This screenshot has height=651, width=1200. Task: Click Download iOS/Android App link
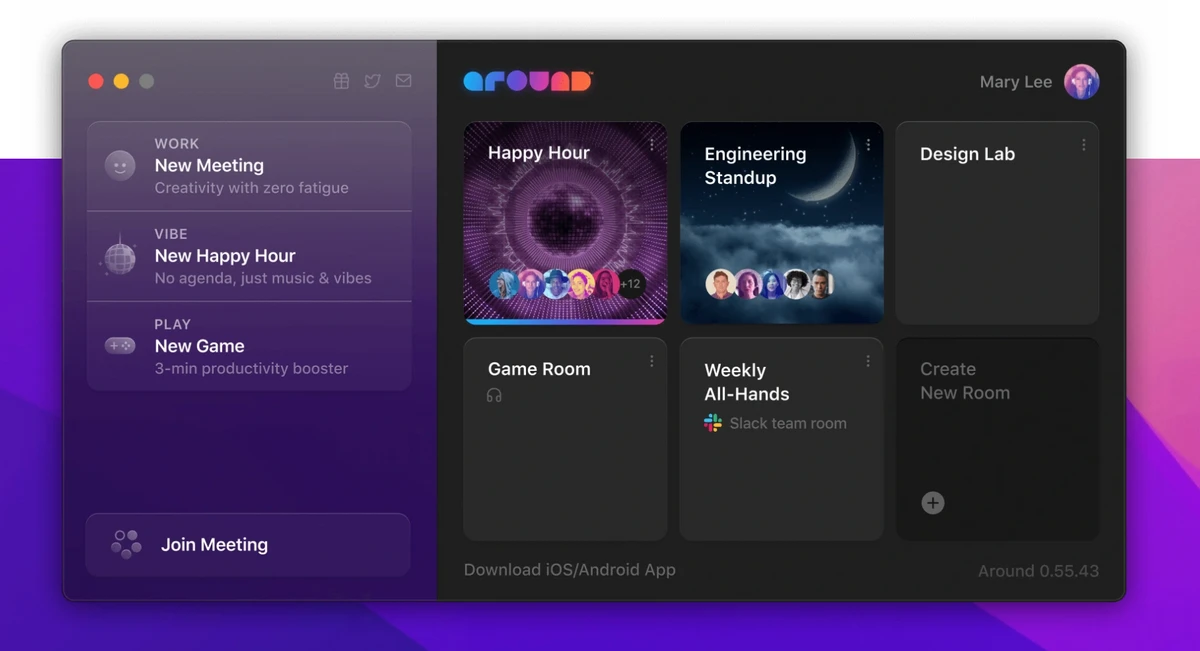pos(570,570)
